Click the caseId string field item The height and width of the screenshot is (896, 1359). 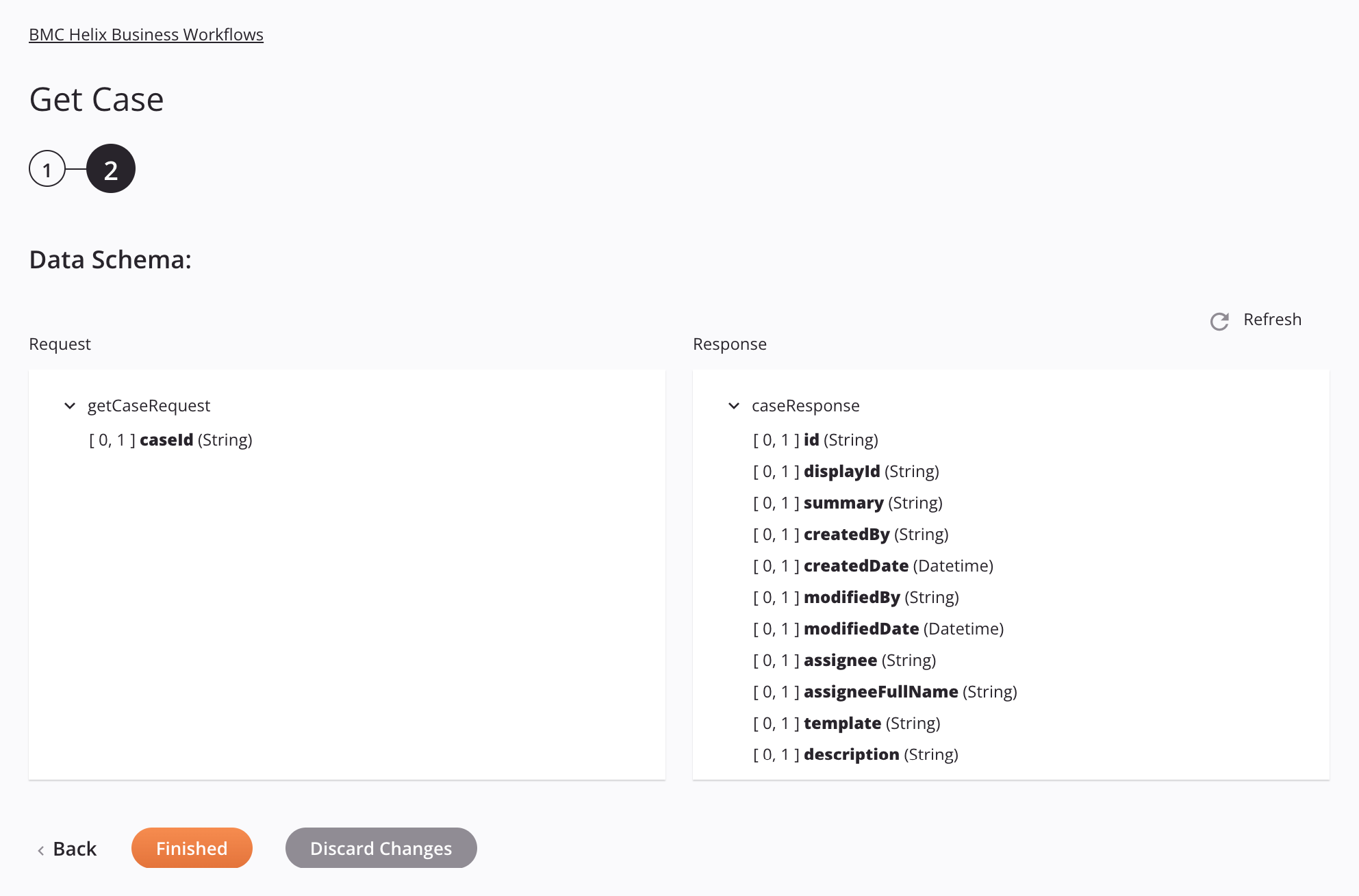pos(171,440)
